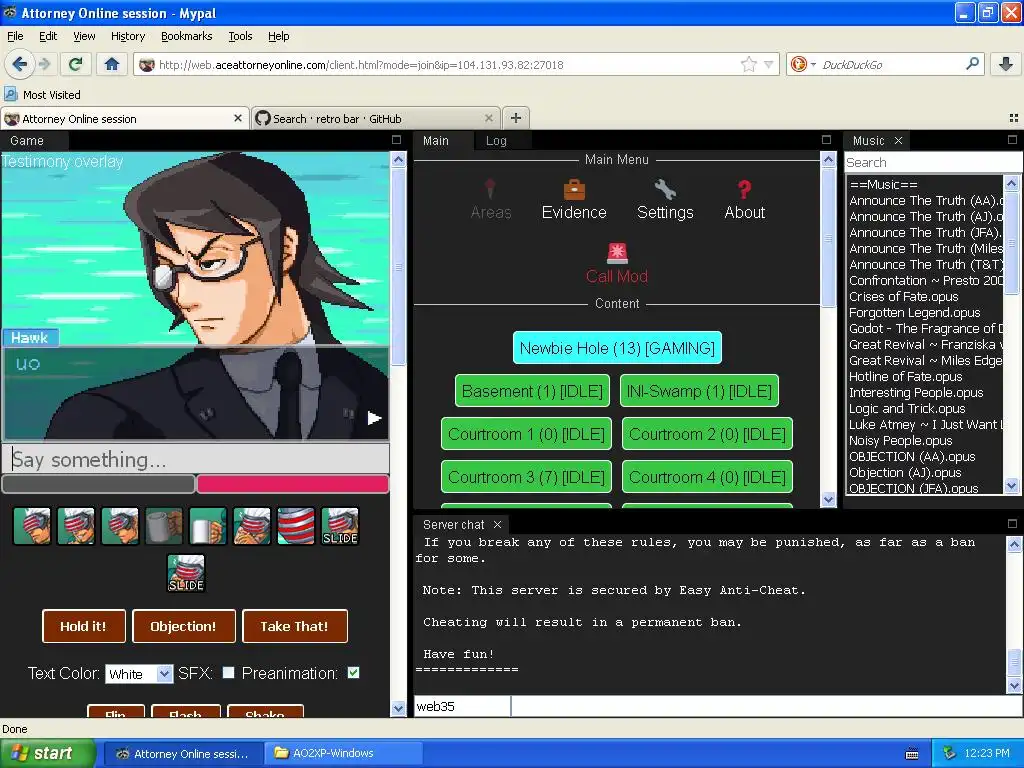Select the SLIDE emote in top row
This screenshot has height=768, width=1024.
tap(340, 526)
